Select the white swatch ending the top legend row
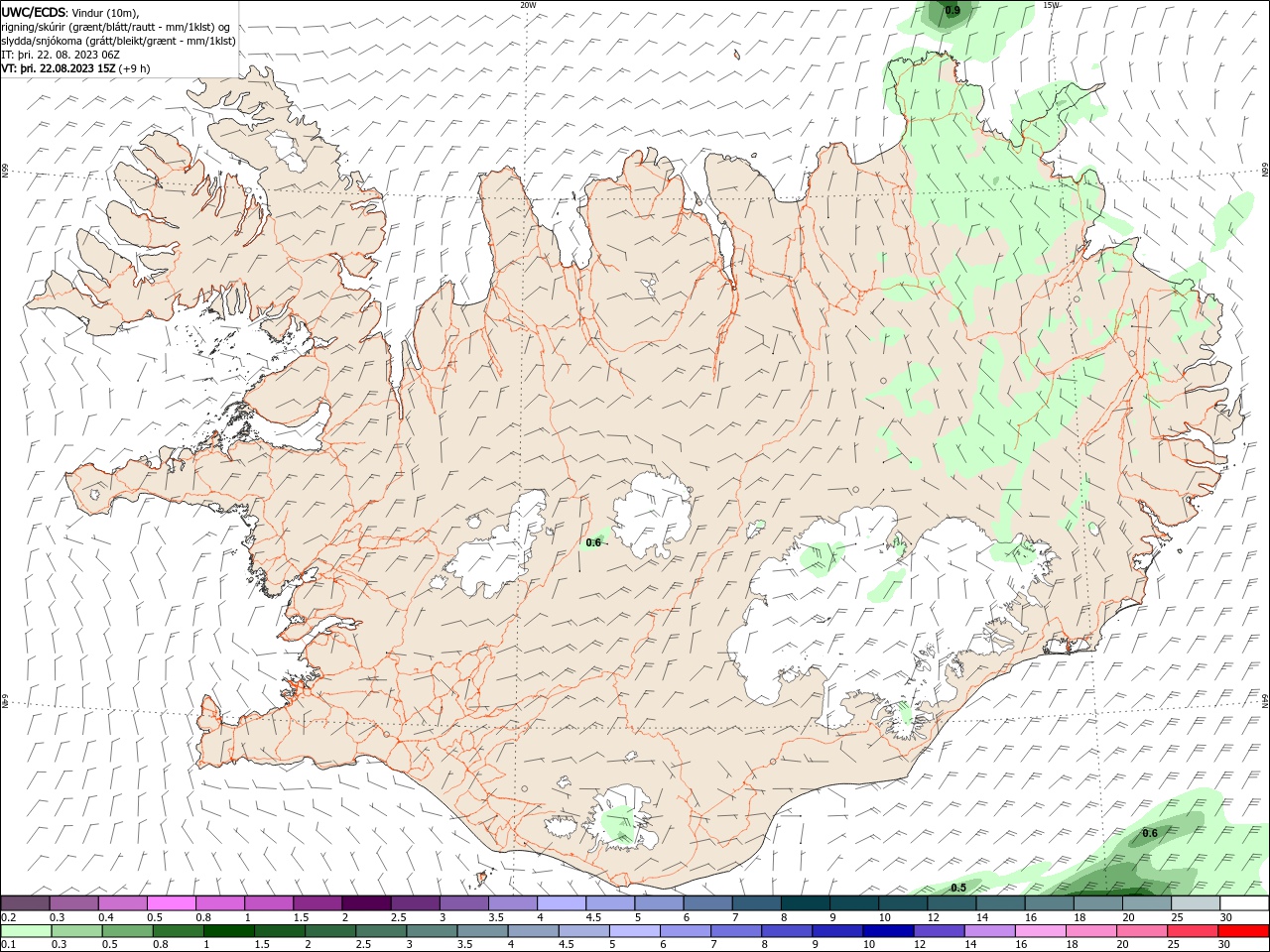 pyautogui.click(x=1243, y=903)
